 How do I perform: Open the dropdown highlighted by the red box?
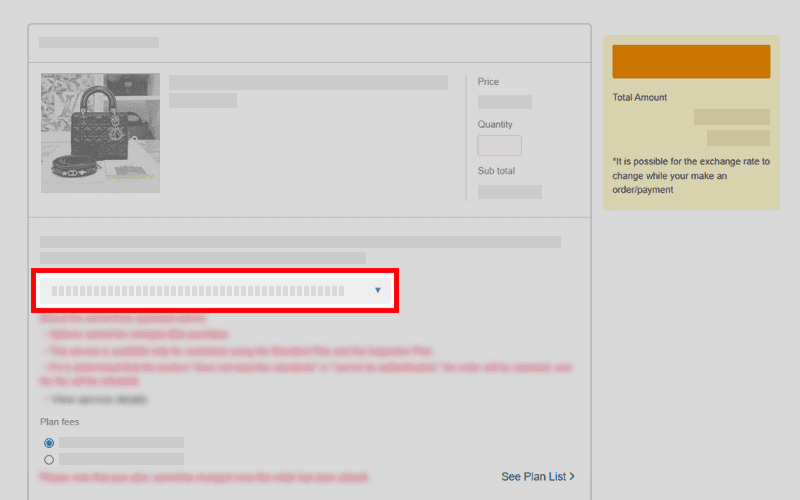215,291
